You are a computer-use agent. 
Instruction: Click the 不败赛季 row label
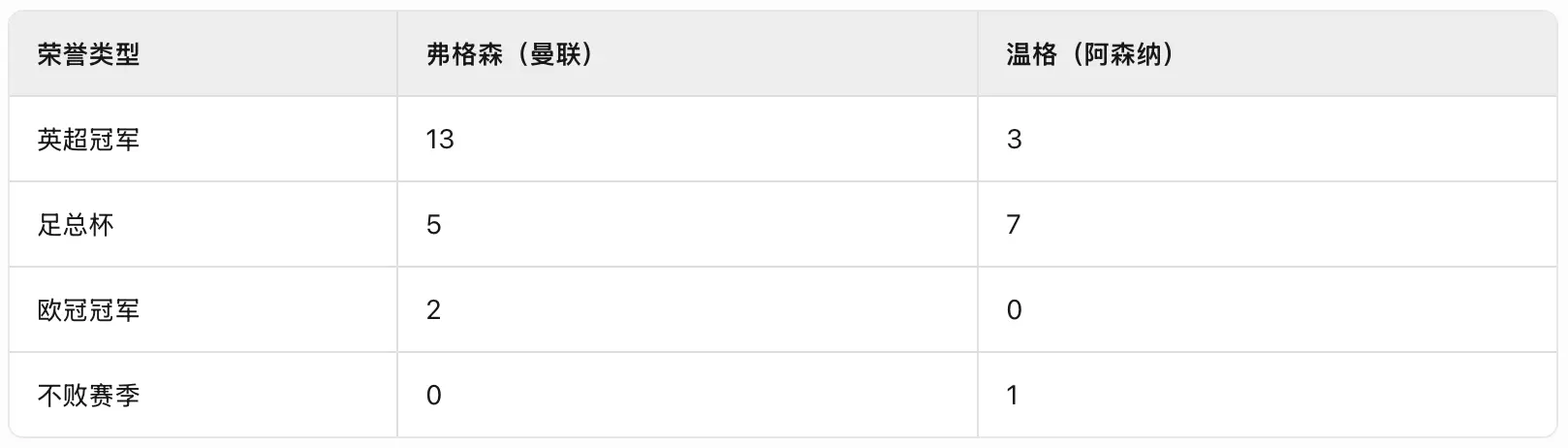coord(88,396)
